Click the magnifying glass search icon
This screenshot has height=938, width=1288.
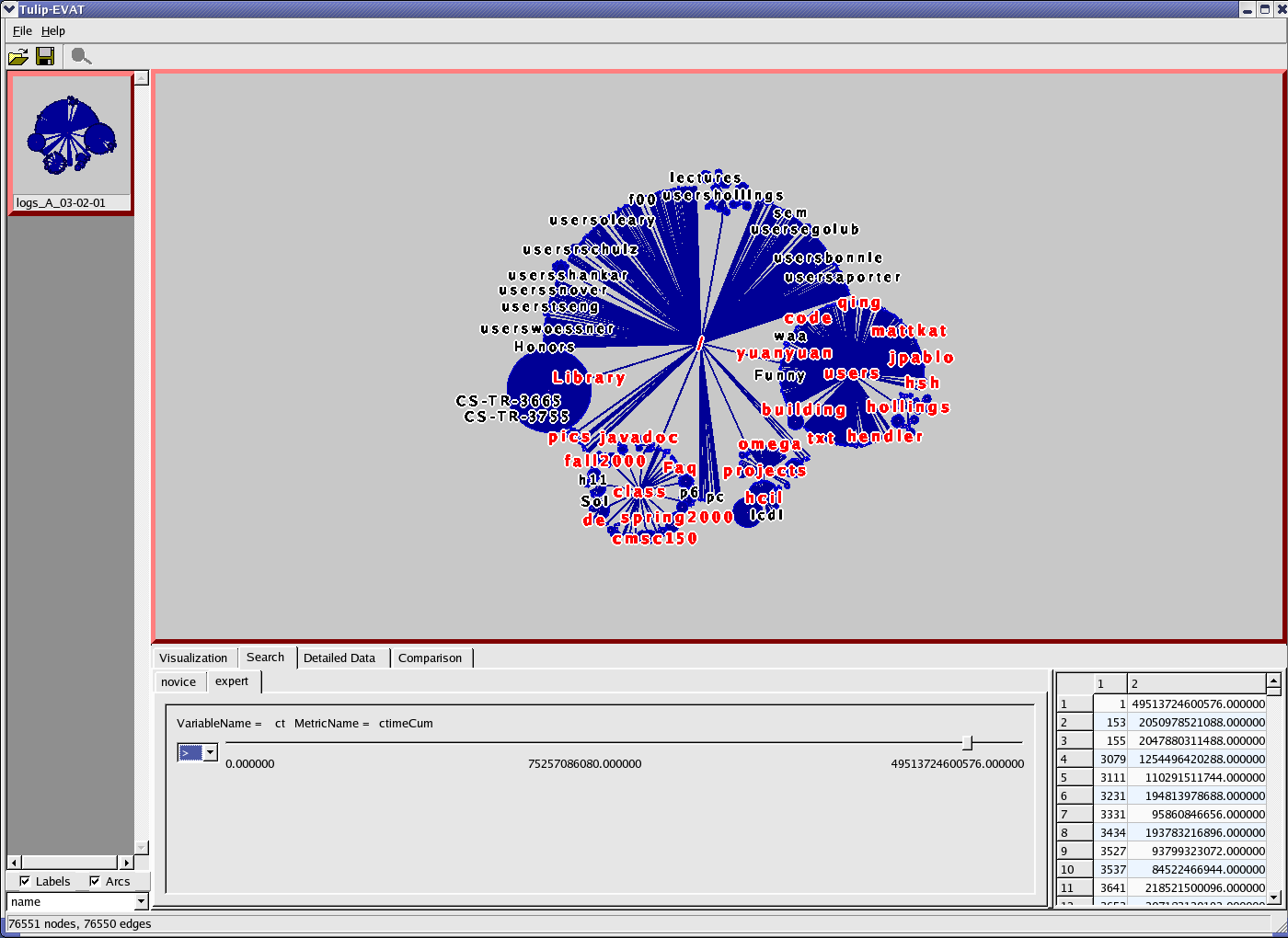pos(81,57)
